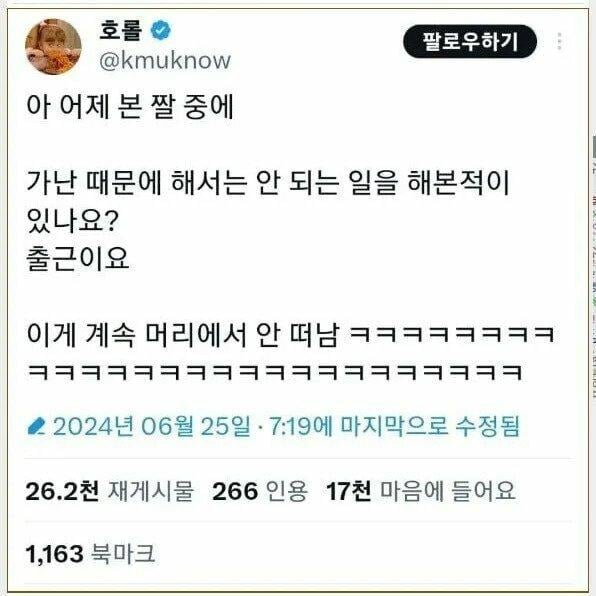Open the three-dot more options menu
This screenshot has height=596, width=596.
tap(559, 41)
